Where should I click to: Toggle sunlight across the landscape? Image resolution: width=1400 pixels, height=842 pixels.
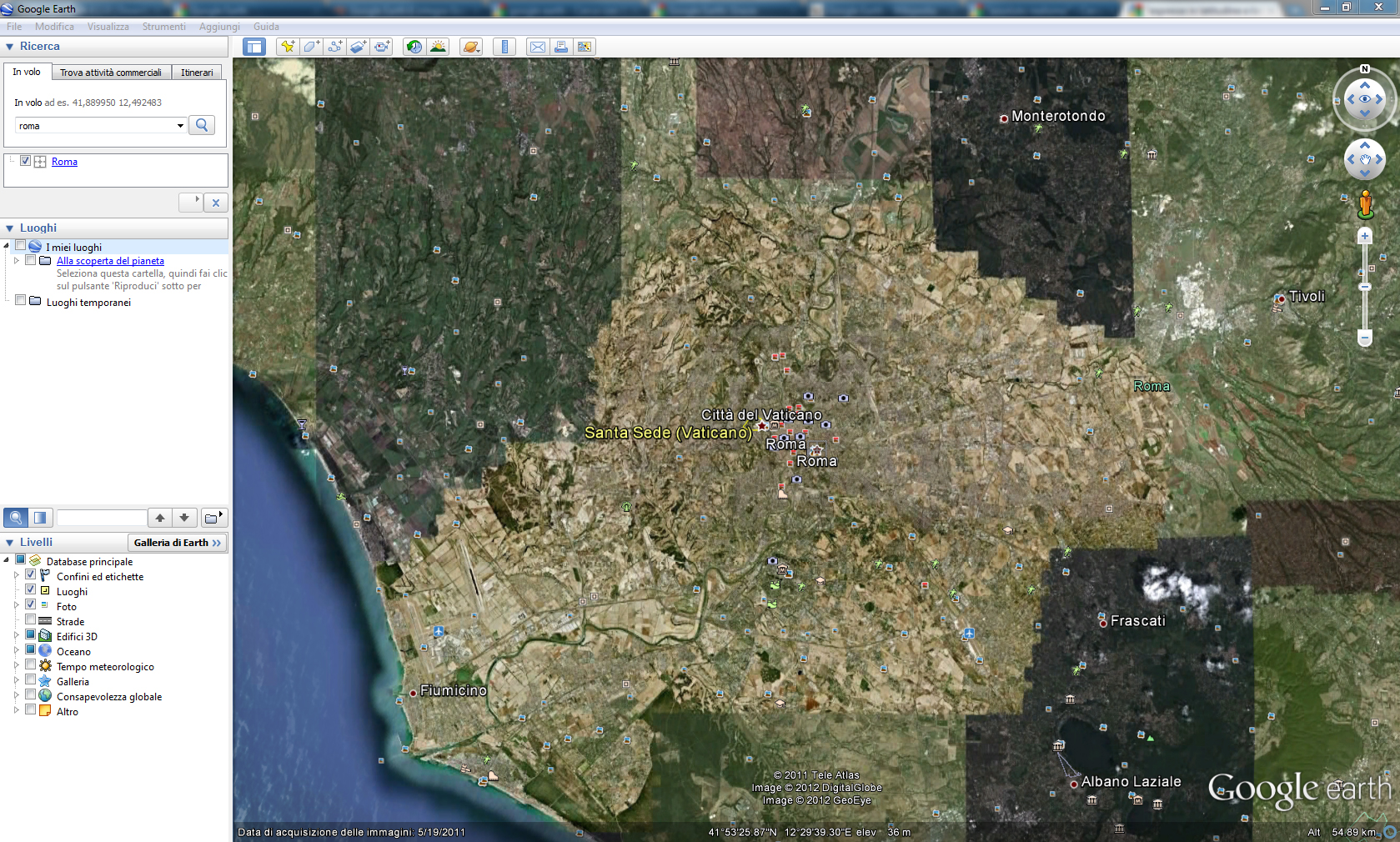point(438,47)
